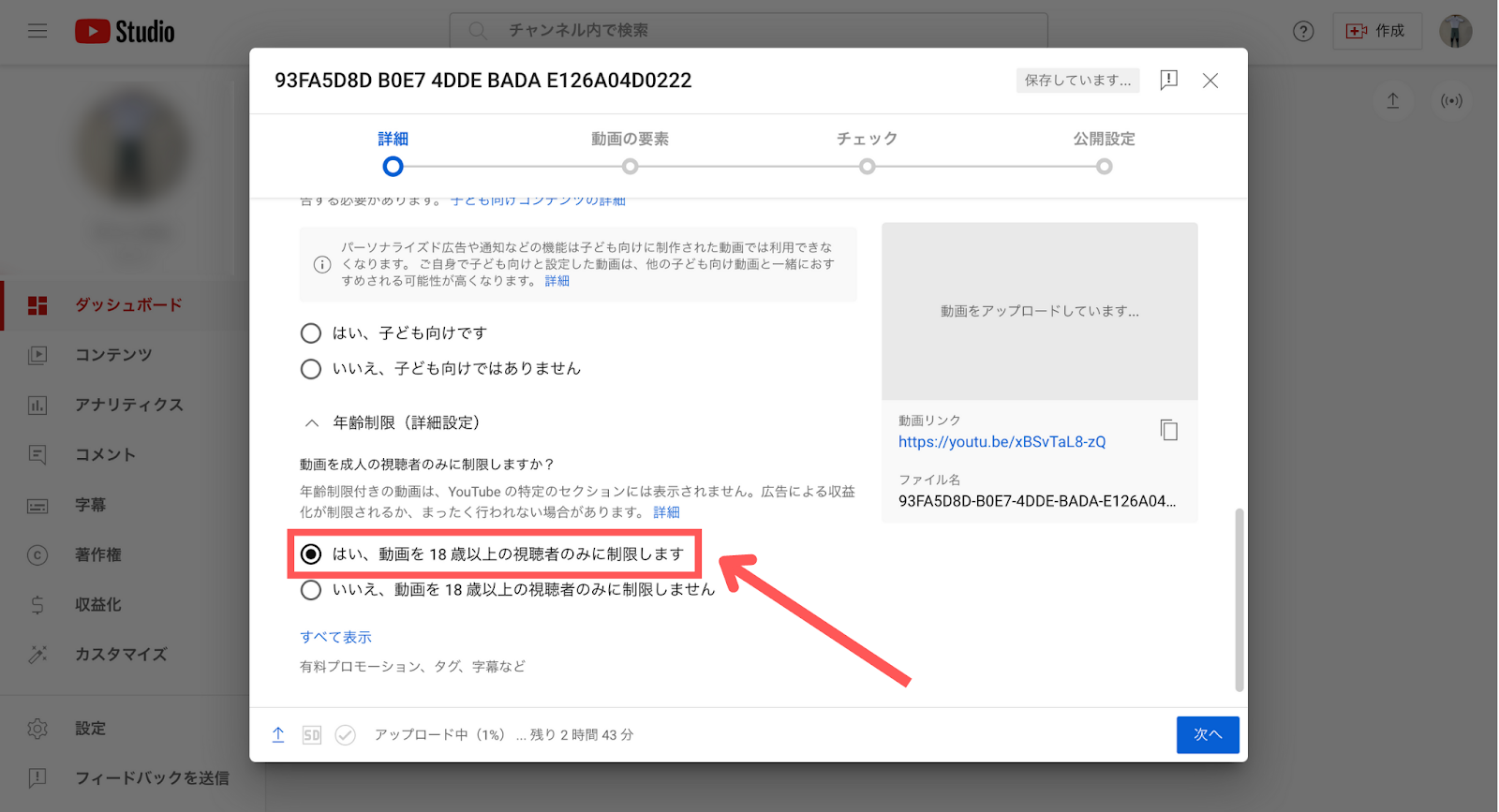Select いいえ、動画を18歳以上の視聴者のみに制限しません

click(x=311, y=590)
